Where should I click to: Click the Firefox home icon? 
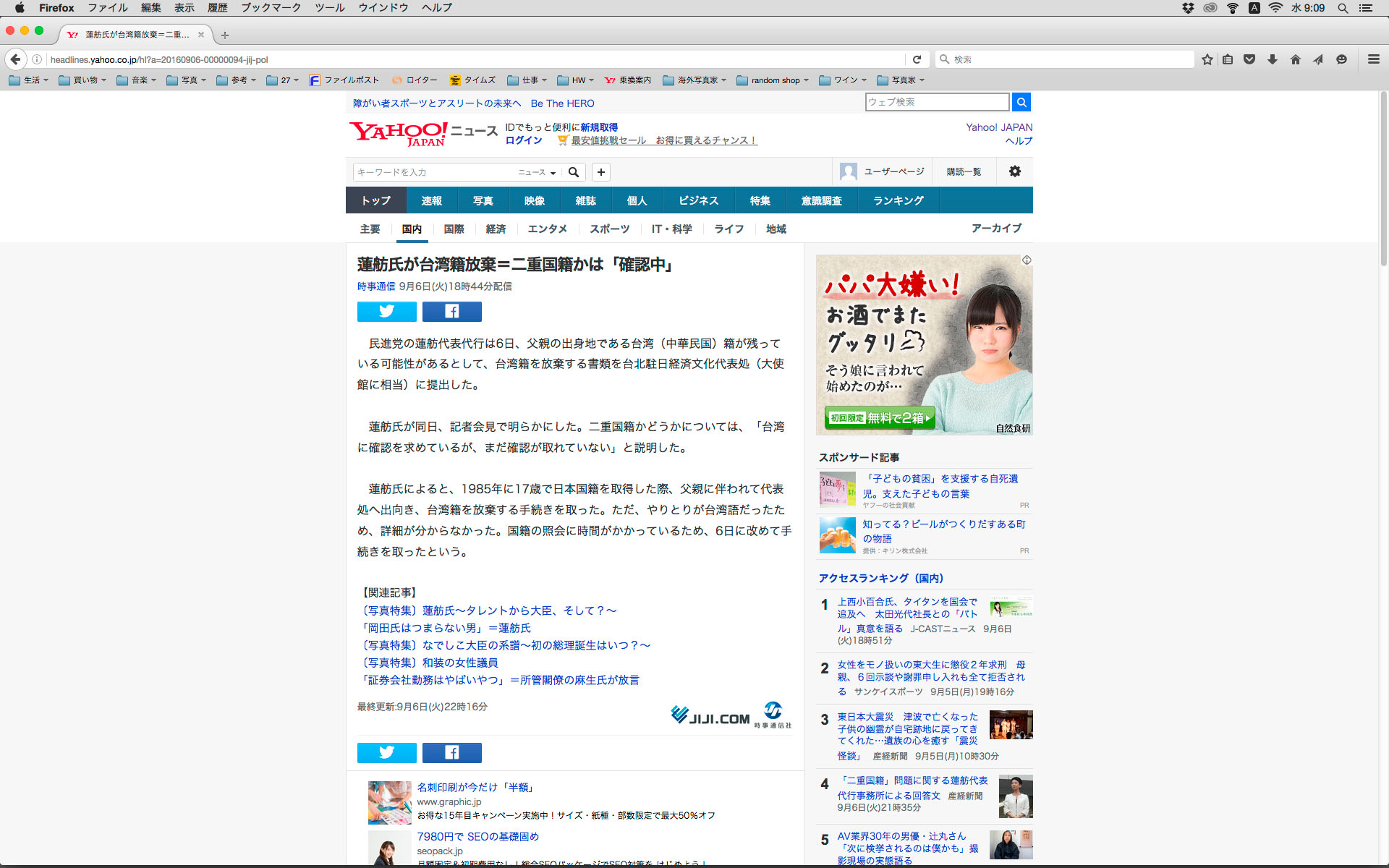pos(1295,59)
